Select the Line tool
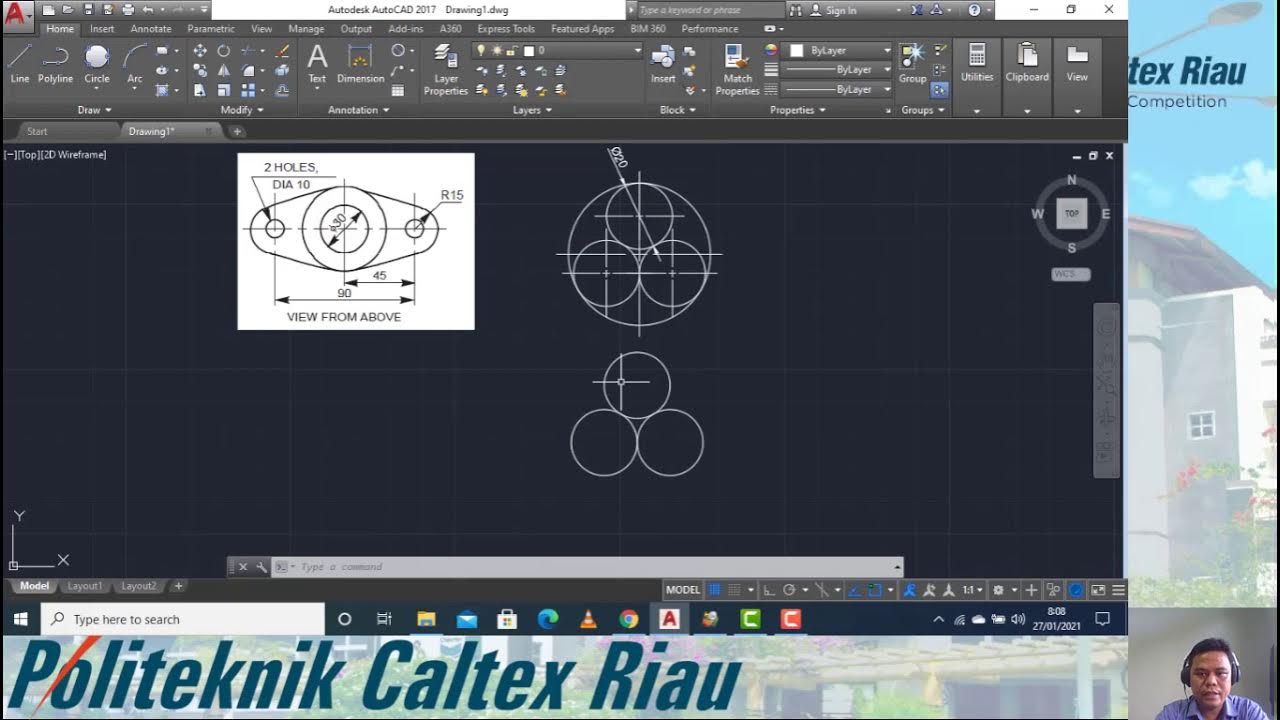1280x720 pixels. [x=20, y=63]
